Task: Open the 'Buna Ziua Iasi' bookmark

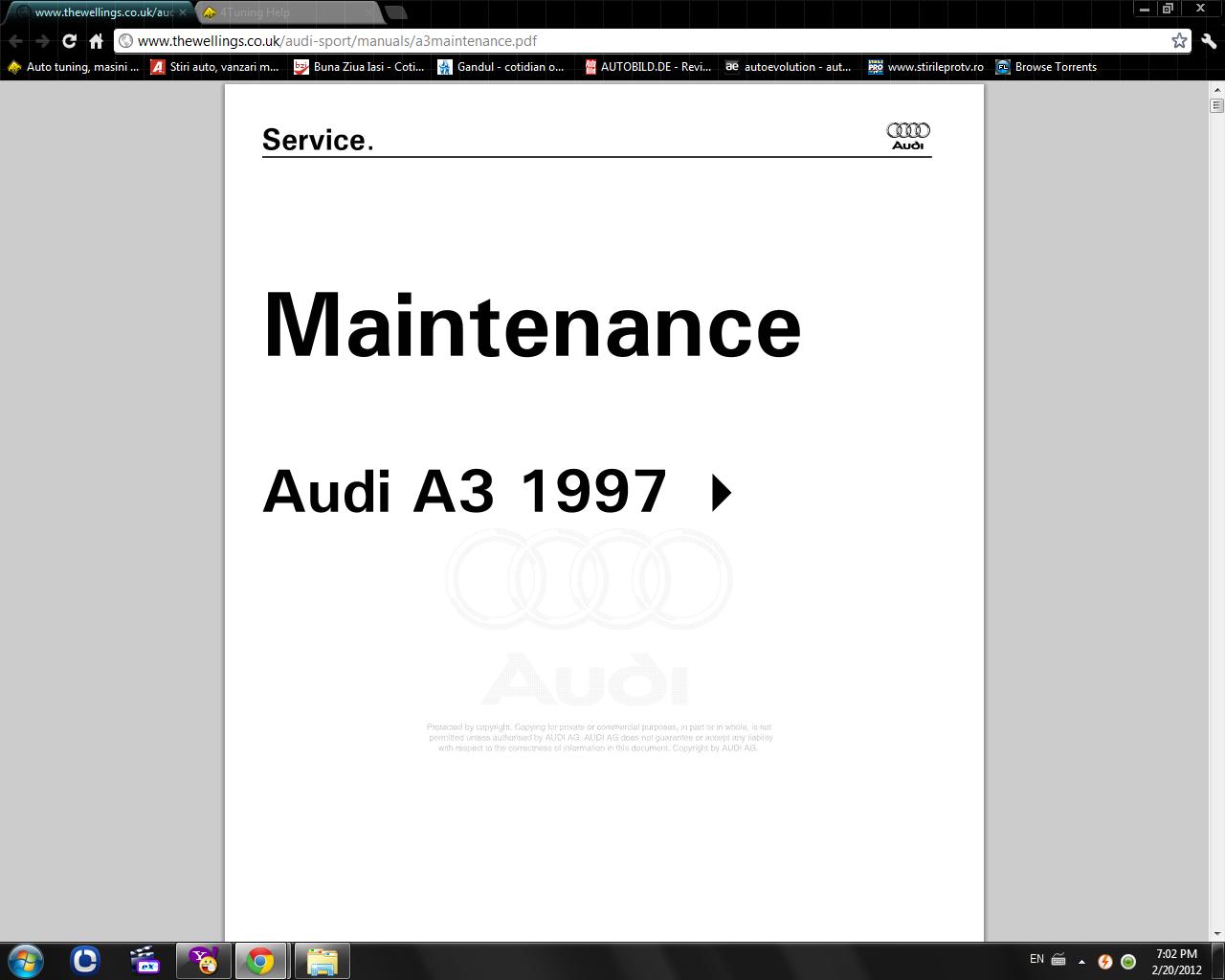Action: pos(359,67)
